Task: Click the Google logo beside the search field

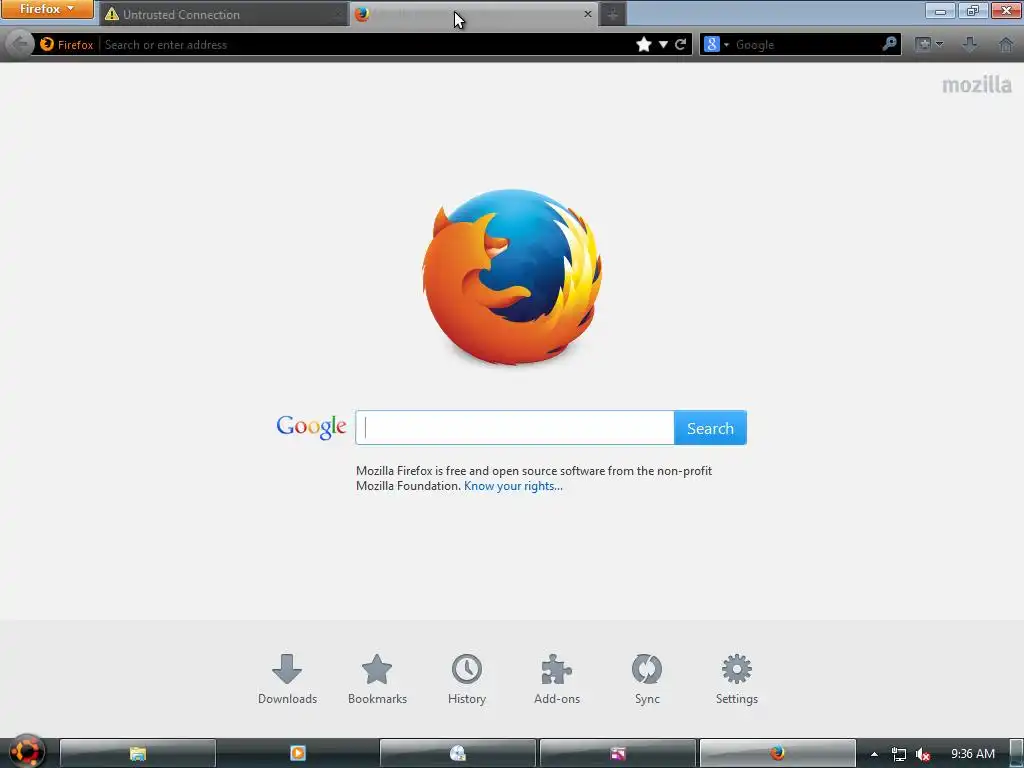Action: [312, 427]
